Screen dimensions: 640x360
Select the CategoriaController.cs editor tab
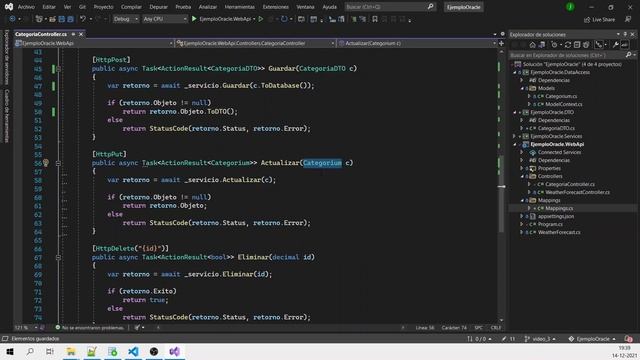pyautogui.click(x=41, y=34)
